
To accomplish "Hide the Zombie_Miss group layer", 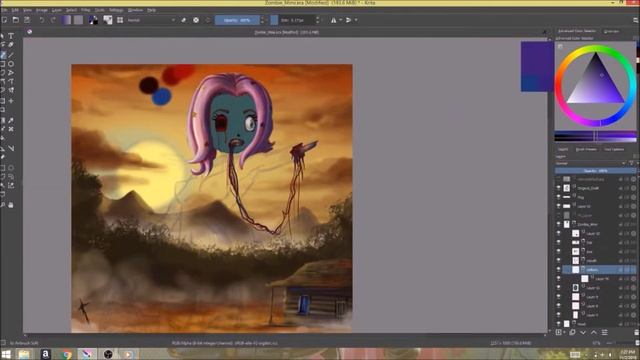I will [558, 224].
